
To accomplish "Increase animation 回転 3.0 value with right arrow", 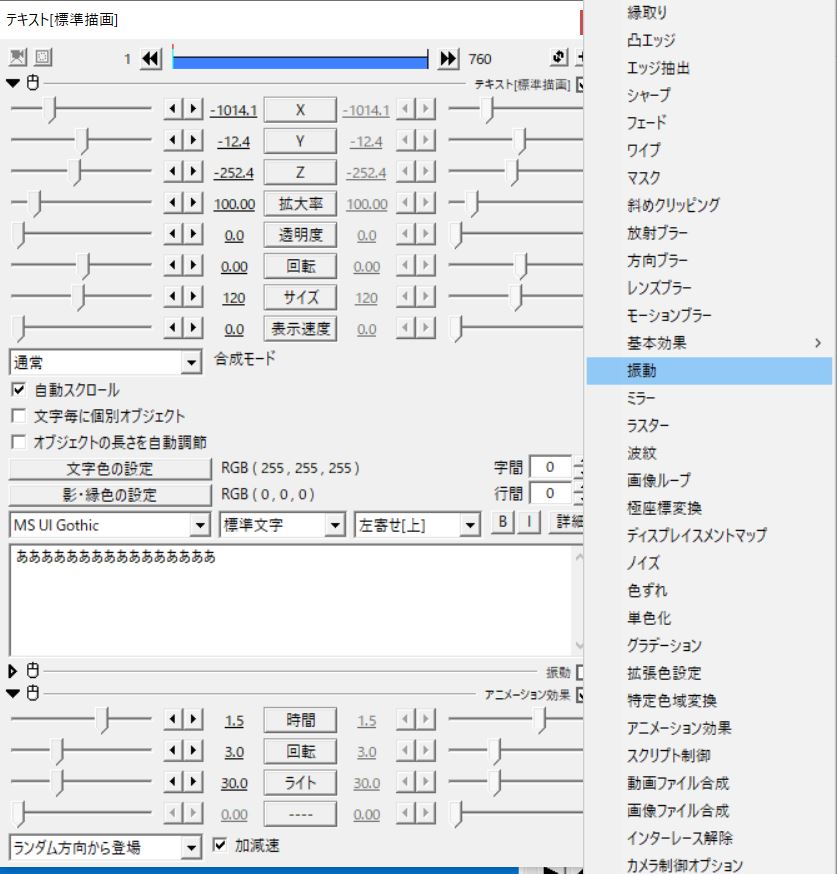I will click(193, 751).
